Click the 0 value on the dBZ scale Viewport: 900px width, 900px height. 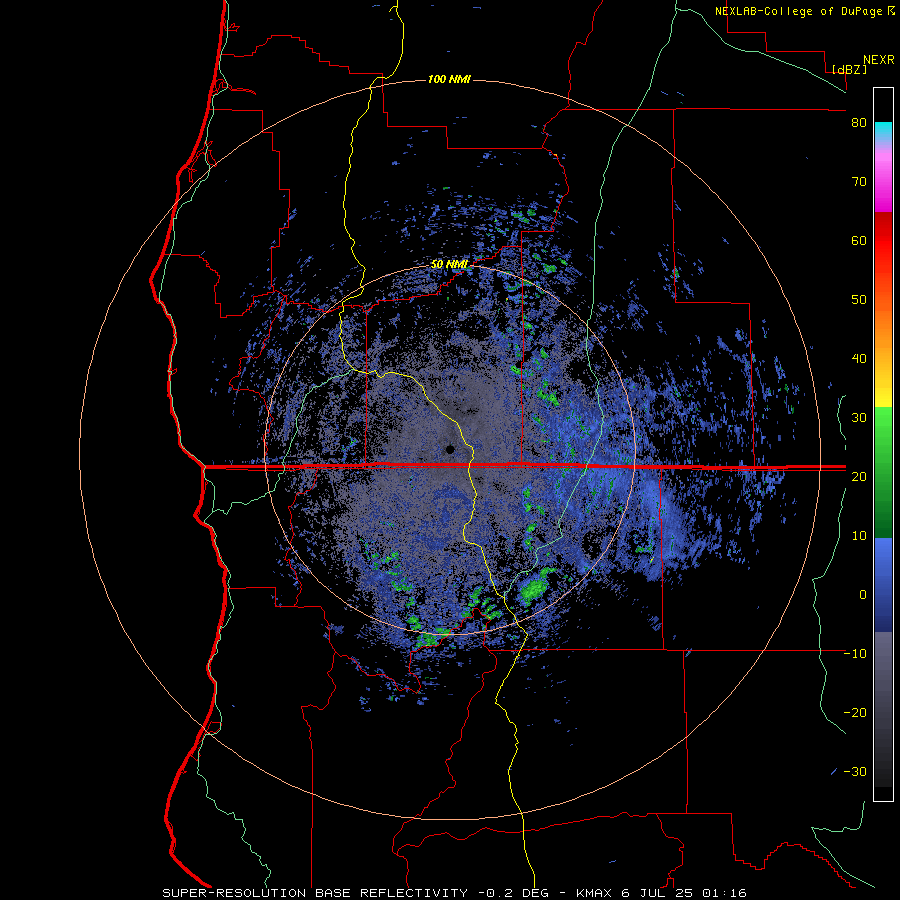(863, 595)
